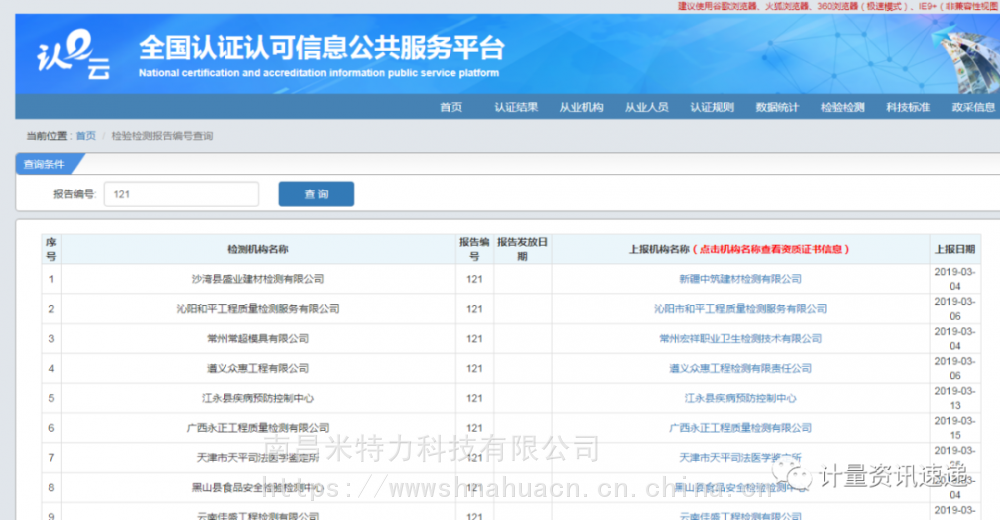The image size is (1000, 520).
Task: Click the 序号 column header
Action: [51, 249]
